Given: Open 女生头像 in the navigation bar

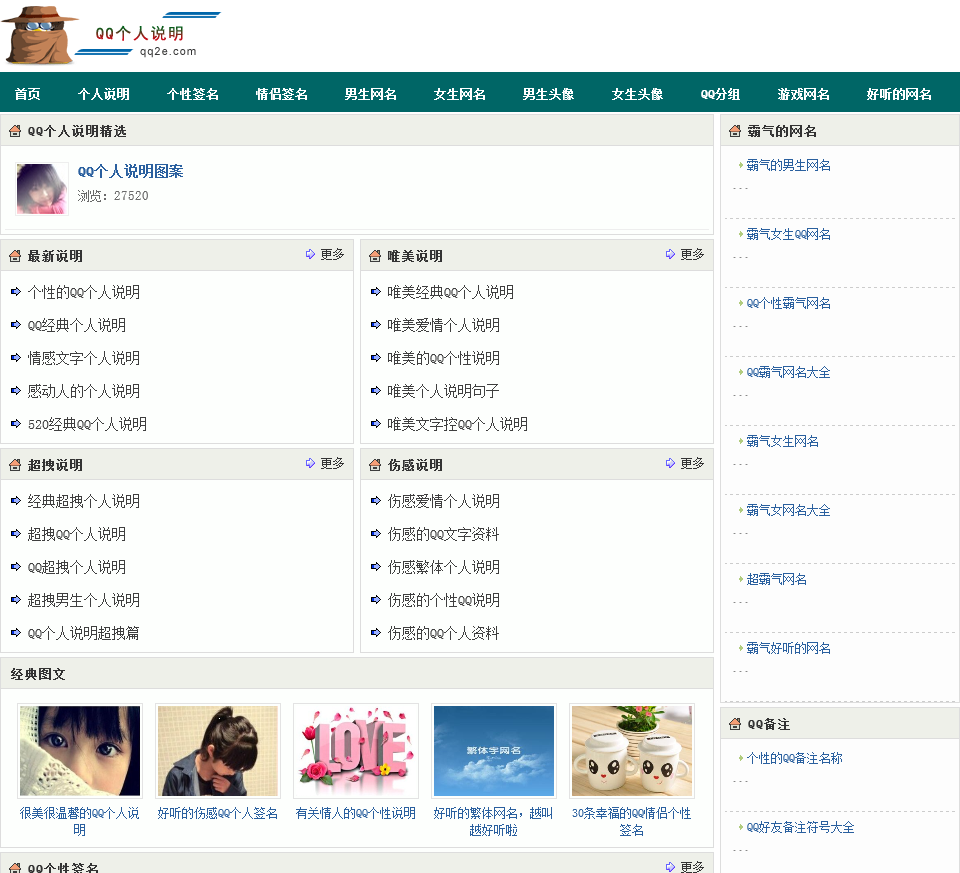Looking at the screenshot, I should point(637,94).
